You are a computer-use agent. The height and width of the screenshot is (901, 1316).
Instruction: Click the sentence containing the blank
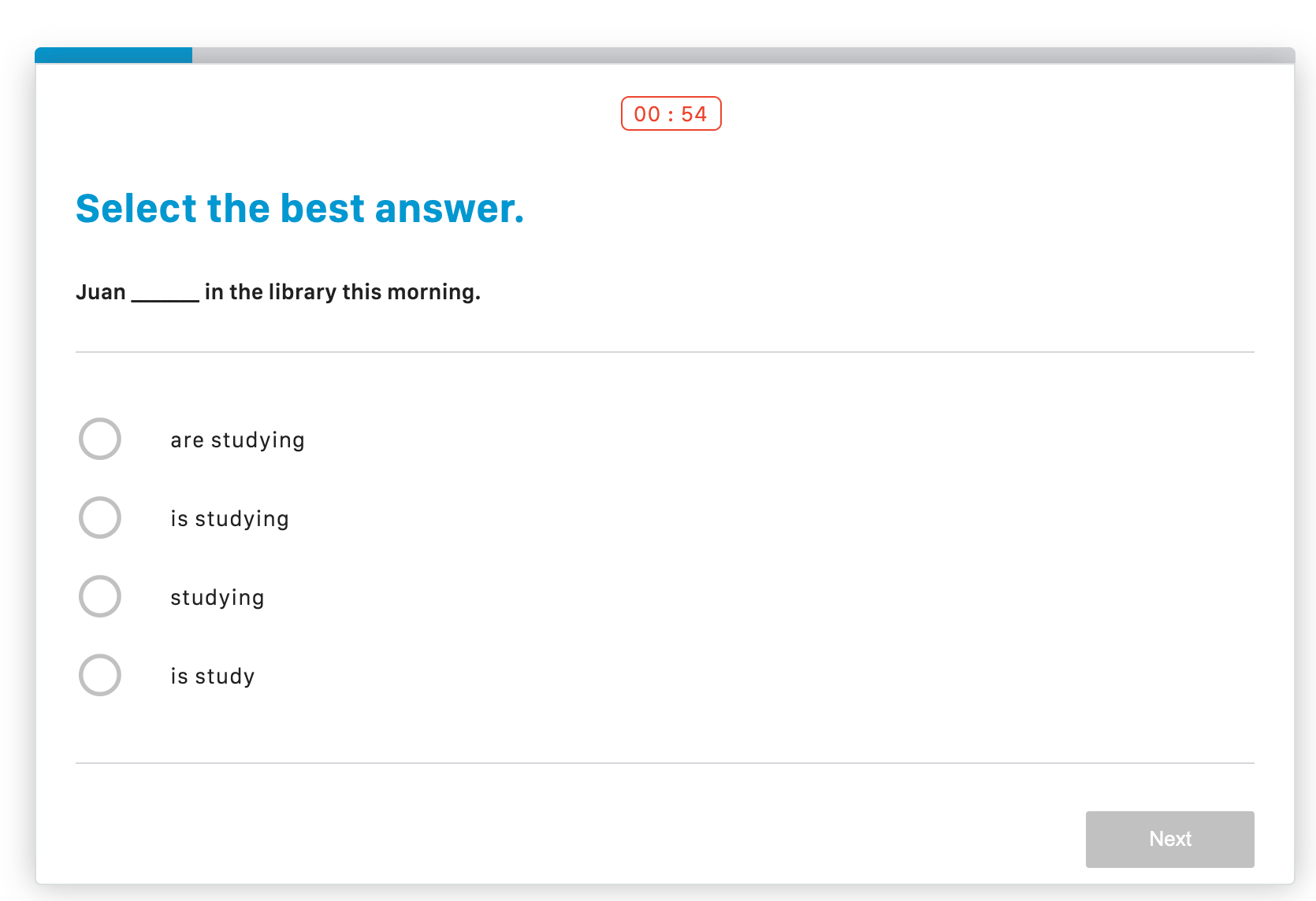278,291
